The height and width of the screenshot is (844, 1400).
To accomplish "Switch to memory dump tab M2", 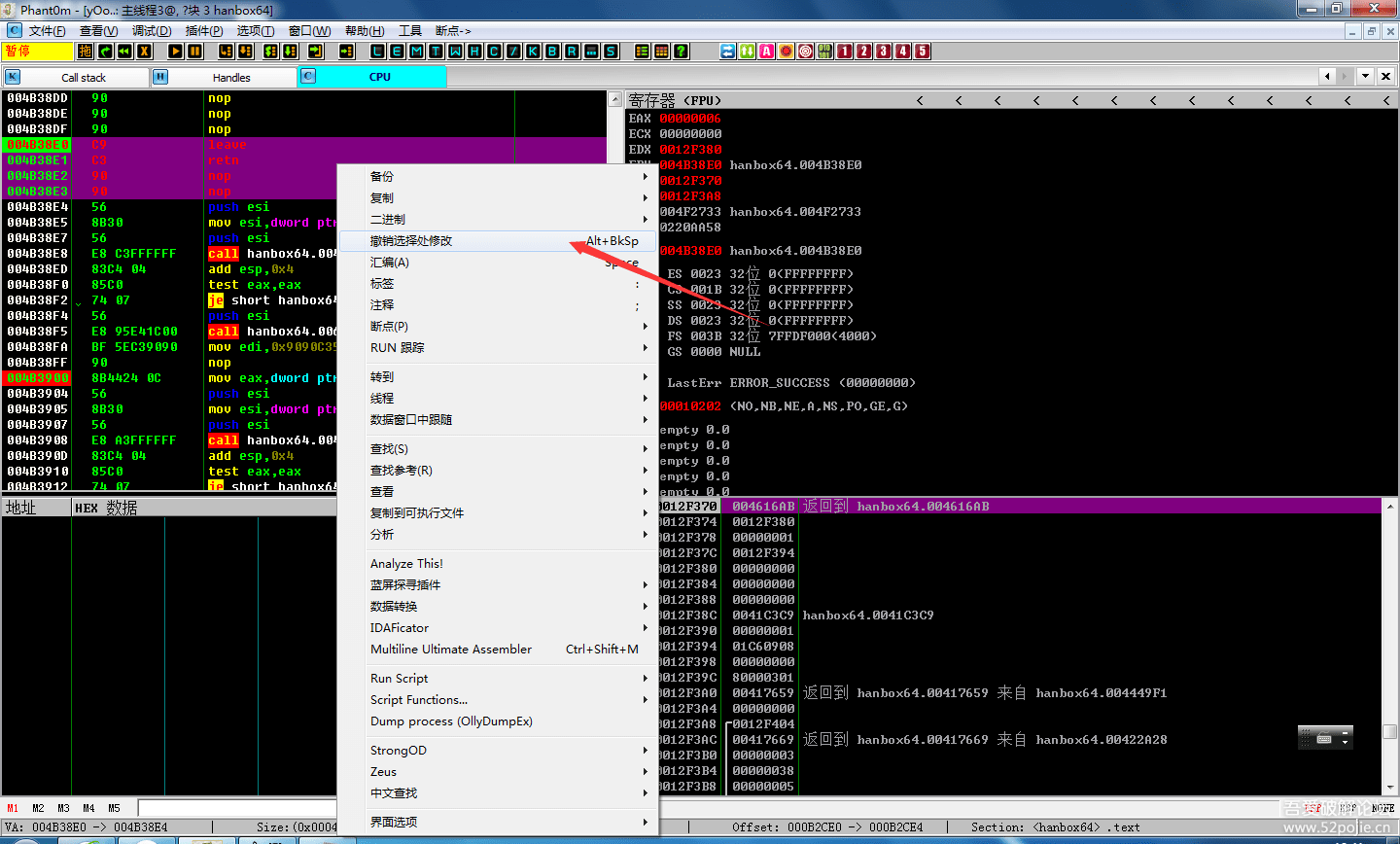I will point(38,808).
